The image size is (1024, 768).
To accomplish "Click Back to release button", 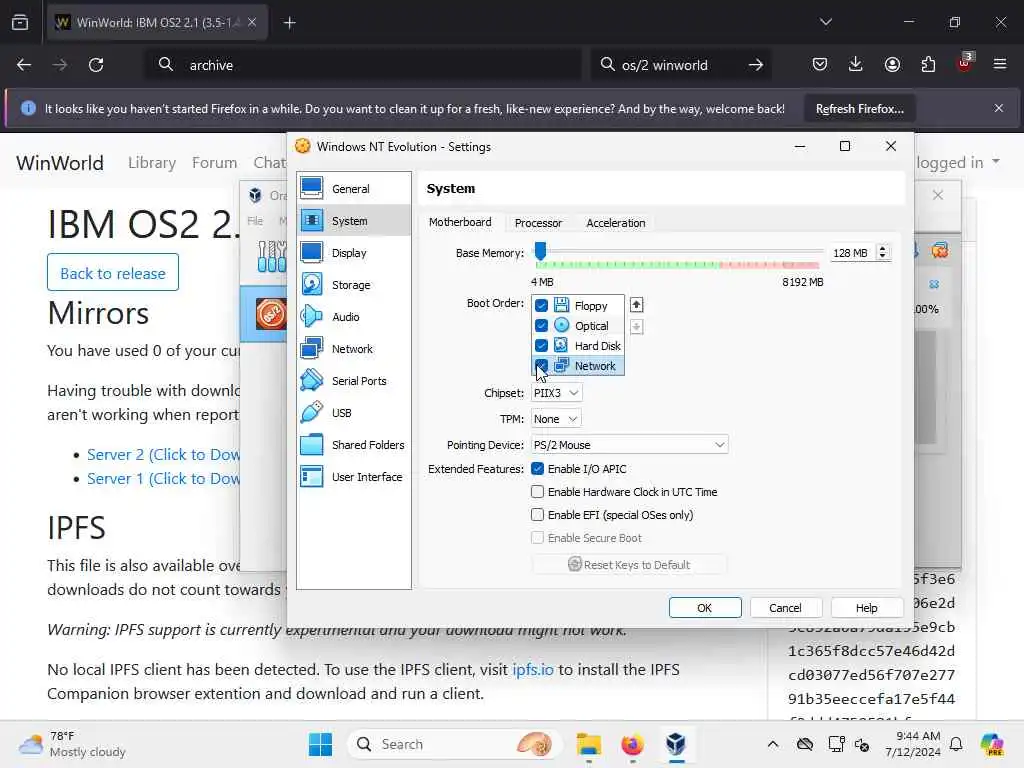I will point(113,273).
